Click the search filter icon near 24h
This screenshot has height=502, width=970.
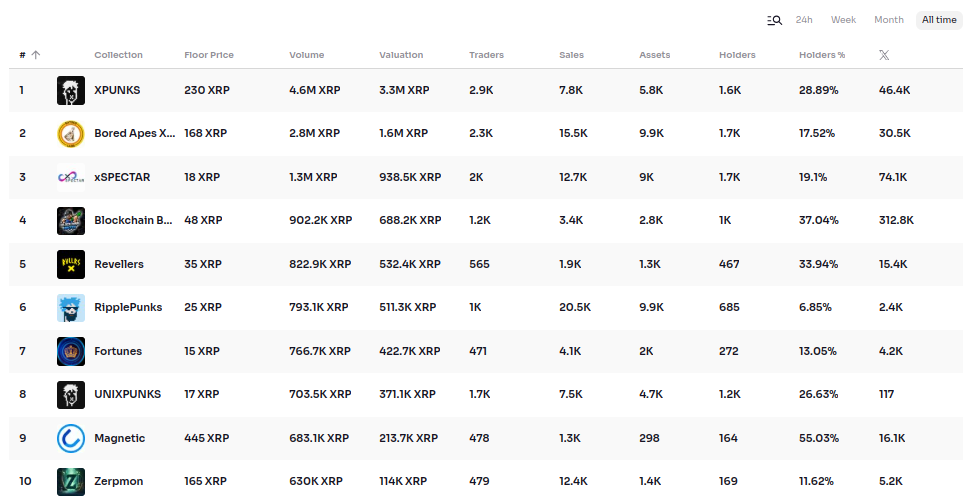(774, 20)
